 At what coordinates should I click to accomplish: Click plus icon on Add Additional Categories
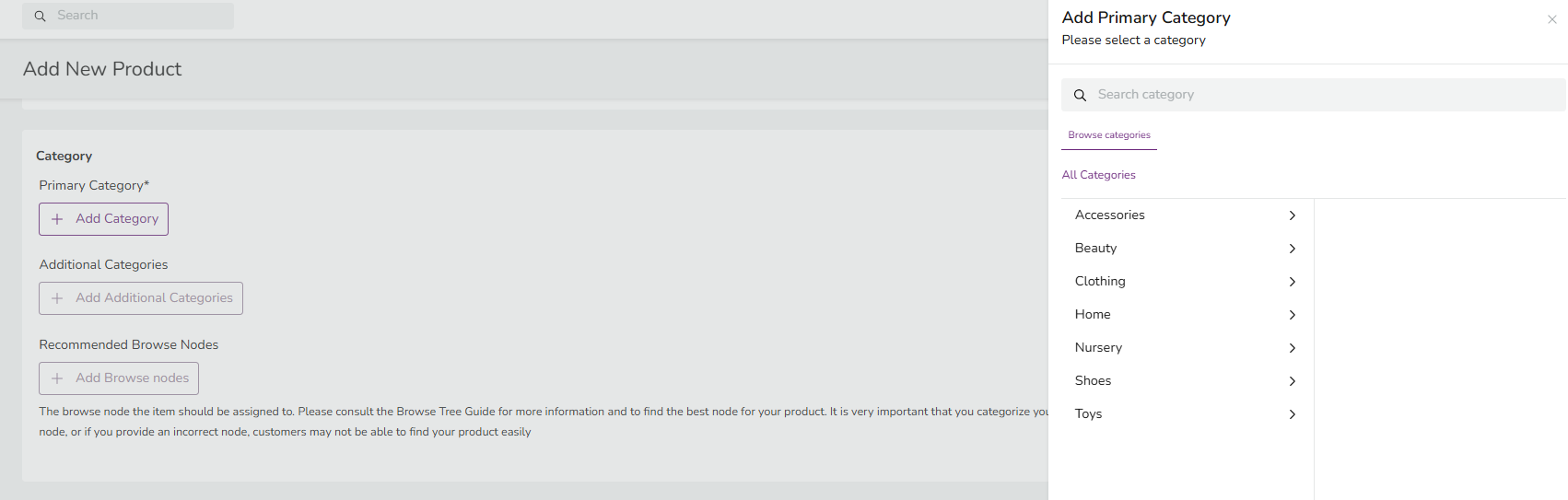tap(57, 298)
